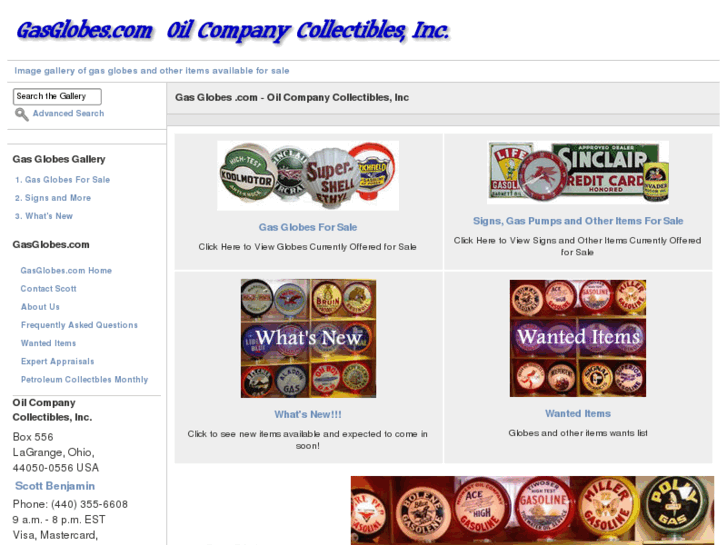Go to GasGlobes.com Home
727x545 pixels.
[x=66, y=270]
